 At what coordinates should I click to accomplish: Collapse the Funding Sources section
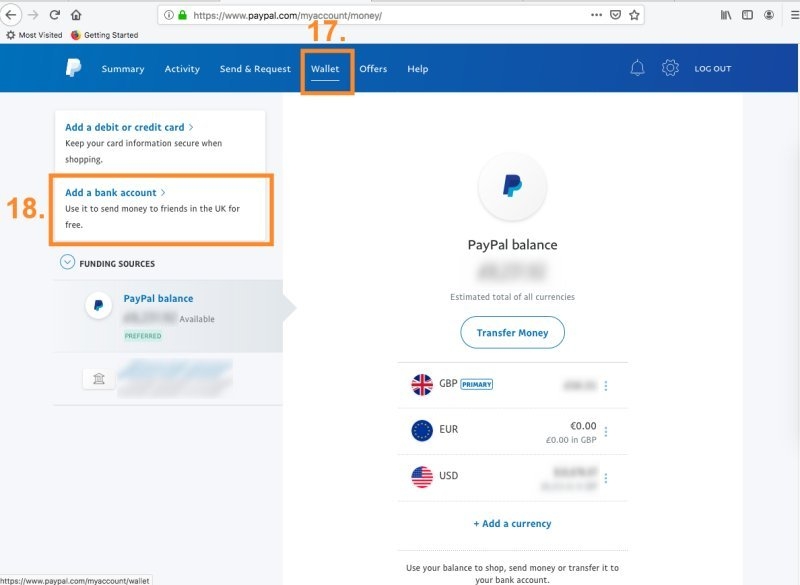67,262
